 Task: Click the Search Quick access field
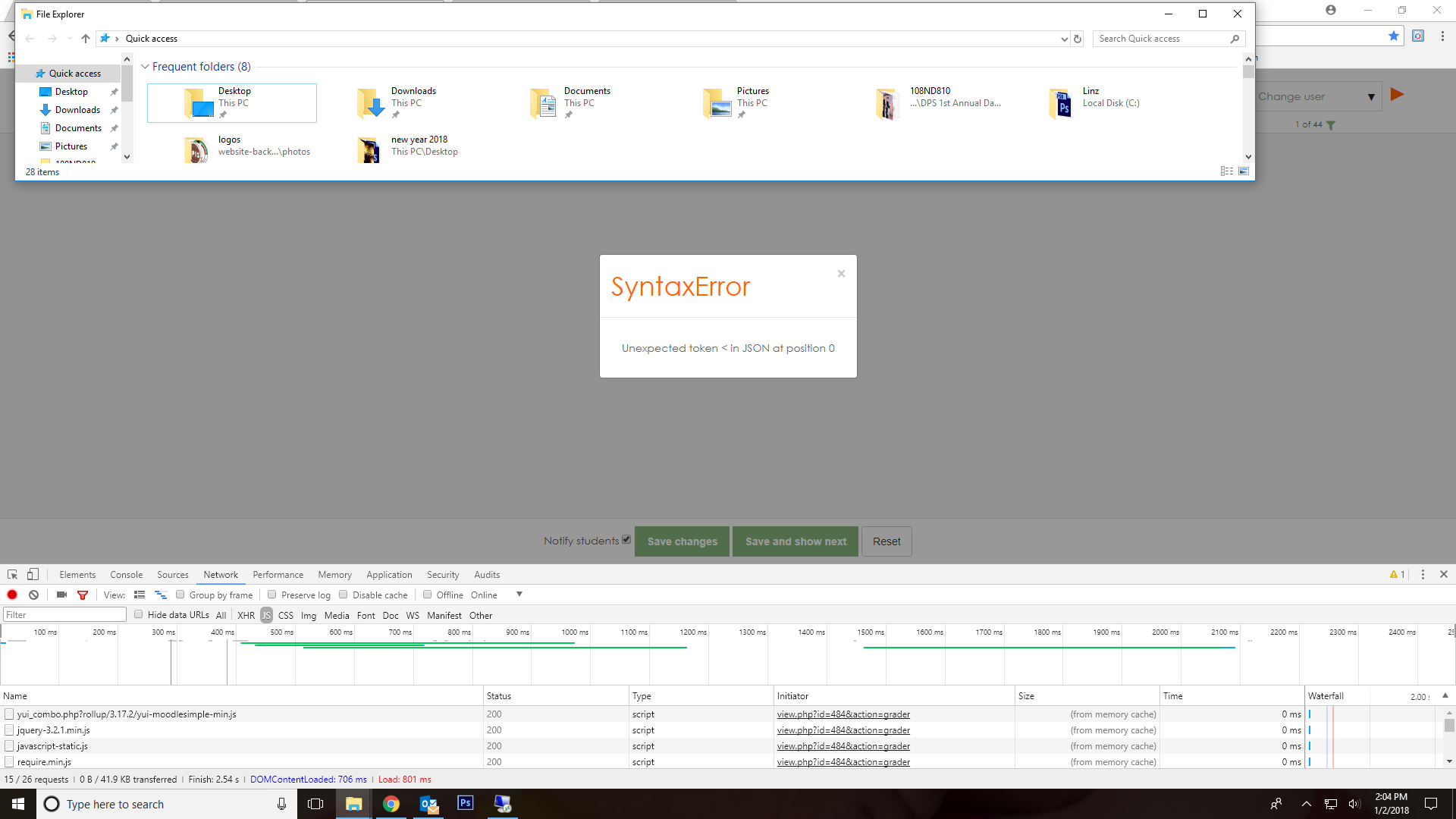(1169, 39)
